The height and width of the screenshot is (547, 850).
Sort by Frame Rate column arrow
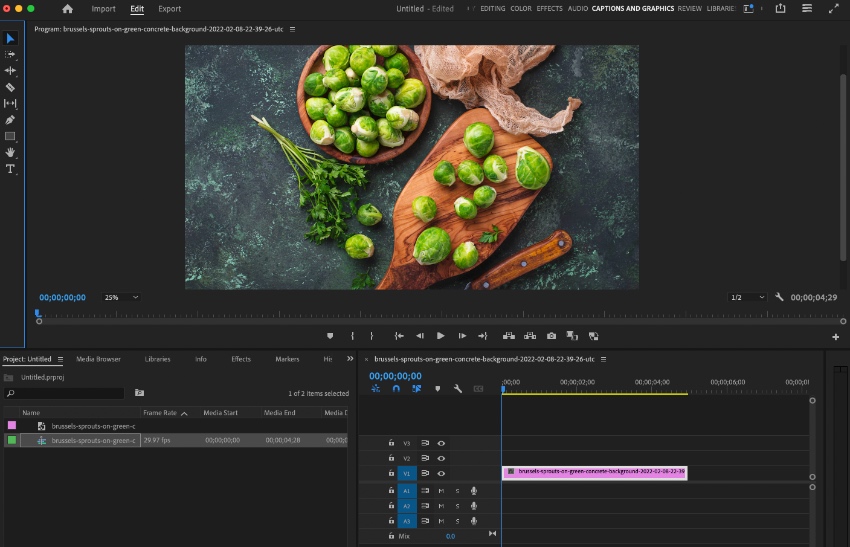(184, 413)
